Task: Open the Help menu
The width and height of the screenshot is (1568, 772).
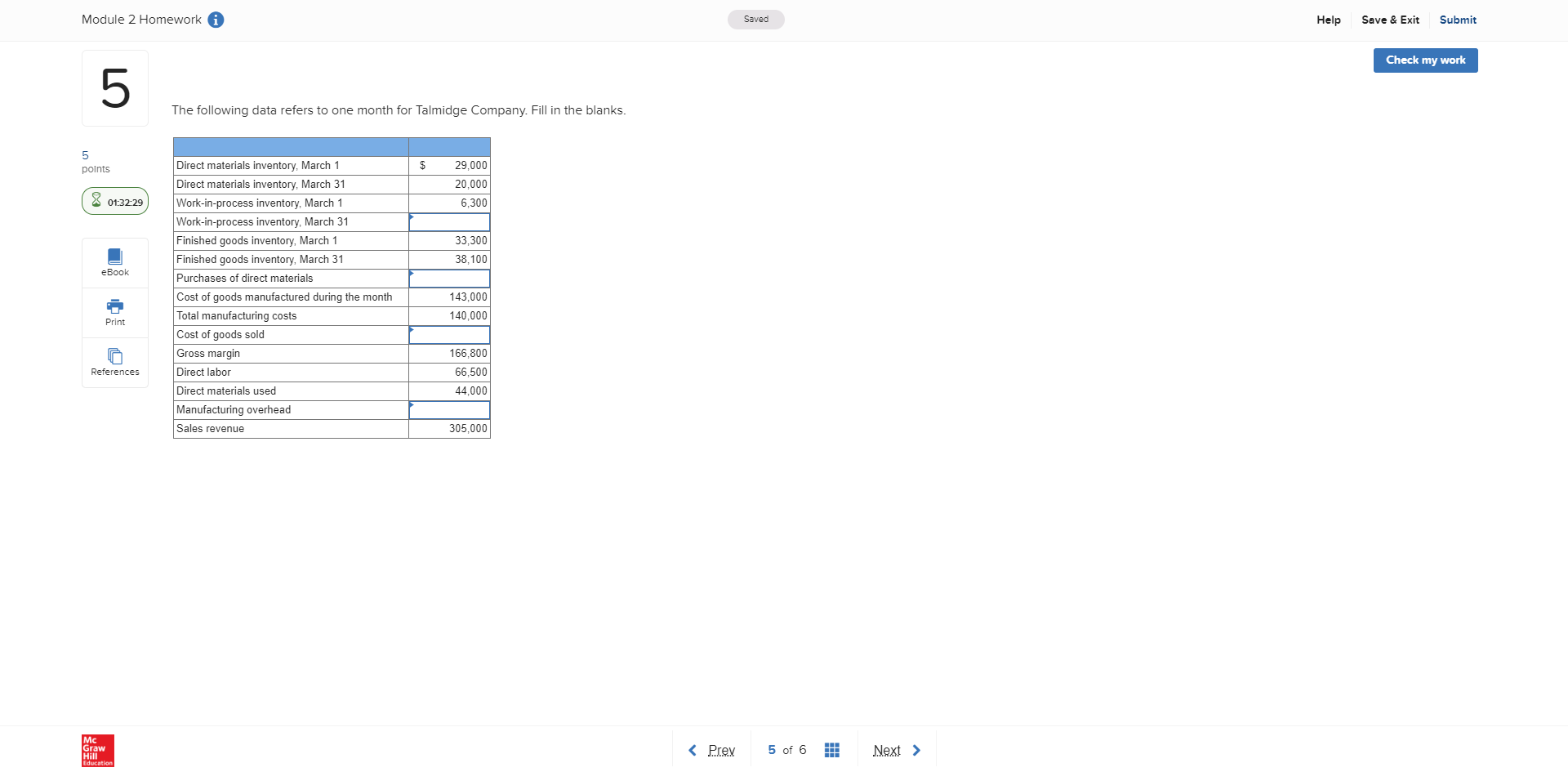Action: tap(1328, 20)
